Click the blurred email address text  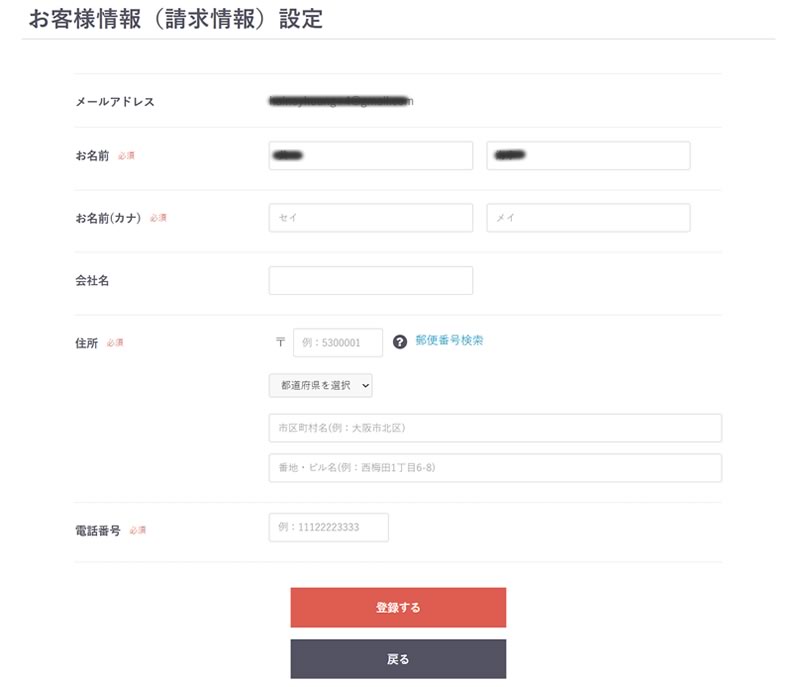click(x=340, y=101)
